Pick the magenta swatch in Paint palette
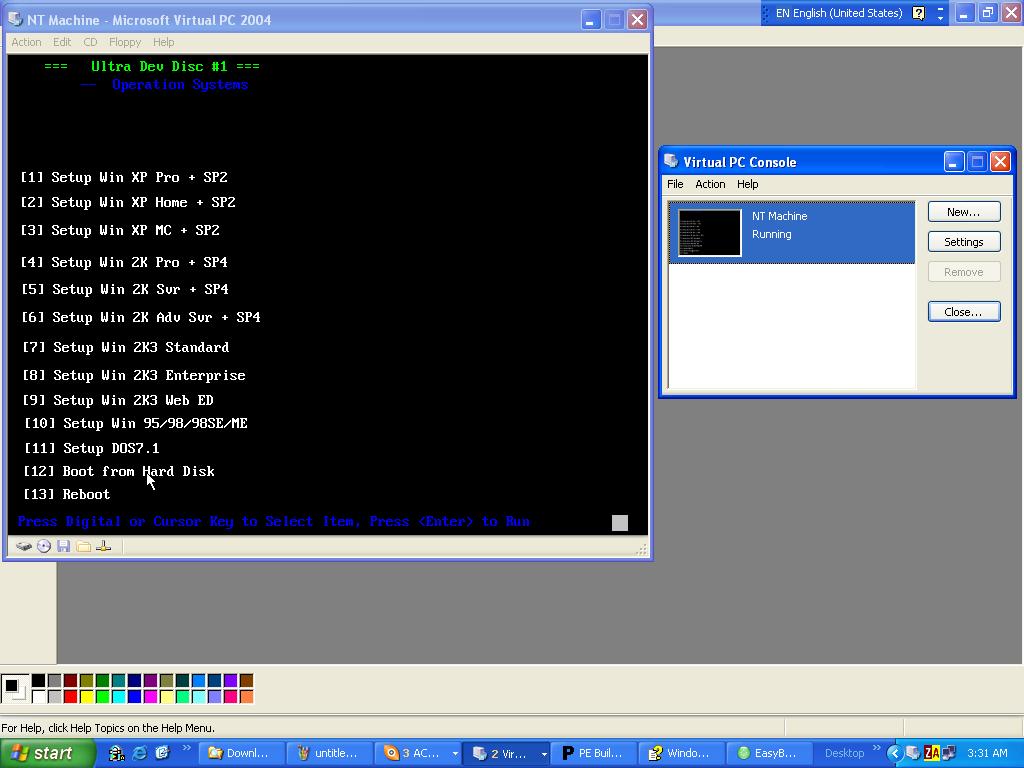The image size is (1024, 768). pyautogui.click(x=150, y=697)
